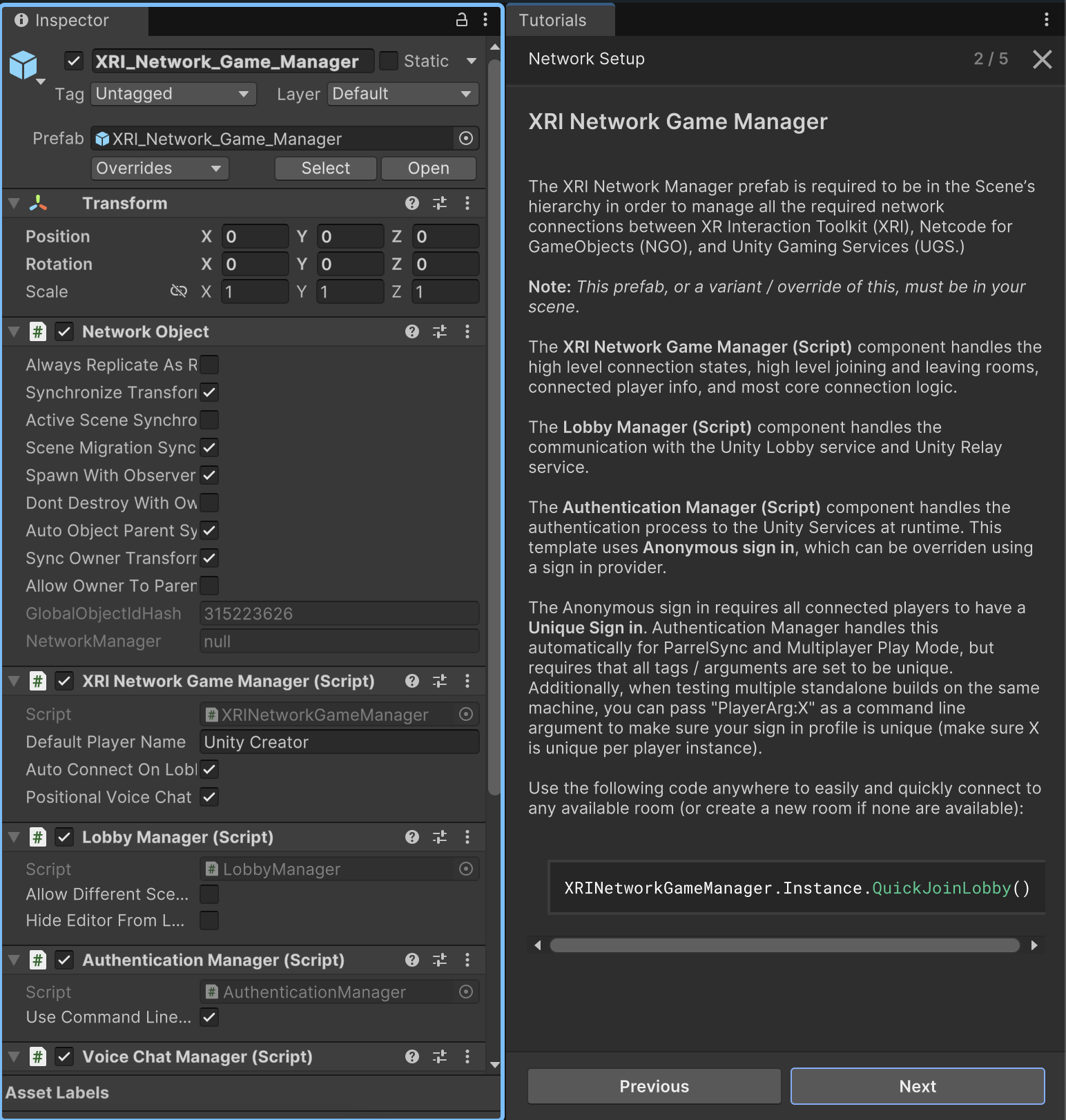Image resolution: width=1066 pixels, height=1120 pixels.
Task: Open Transform component more options menu
Action: pos(467,203)
